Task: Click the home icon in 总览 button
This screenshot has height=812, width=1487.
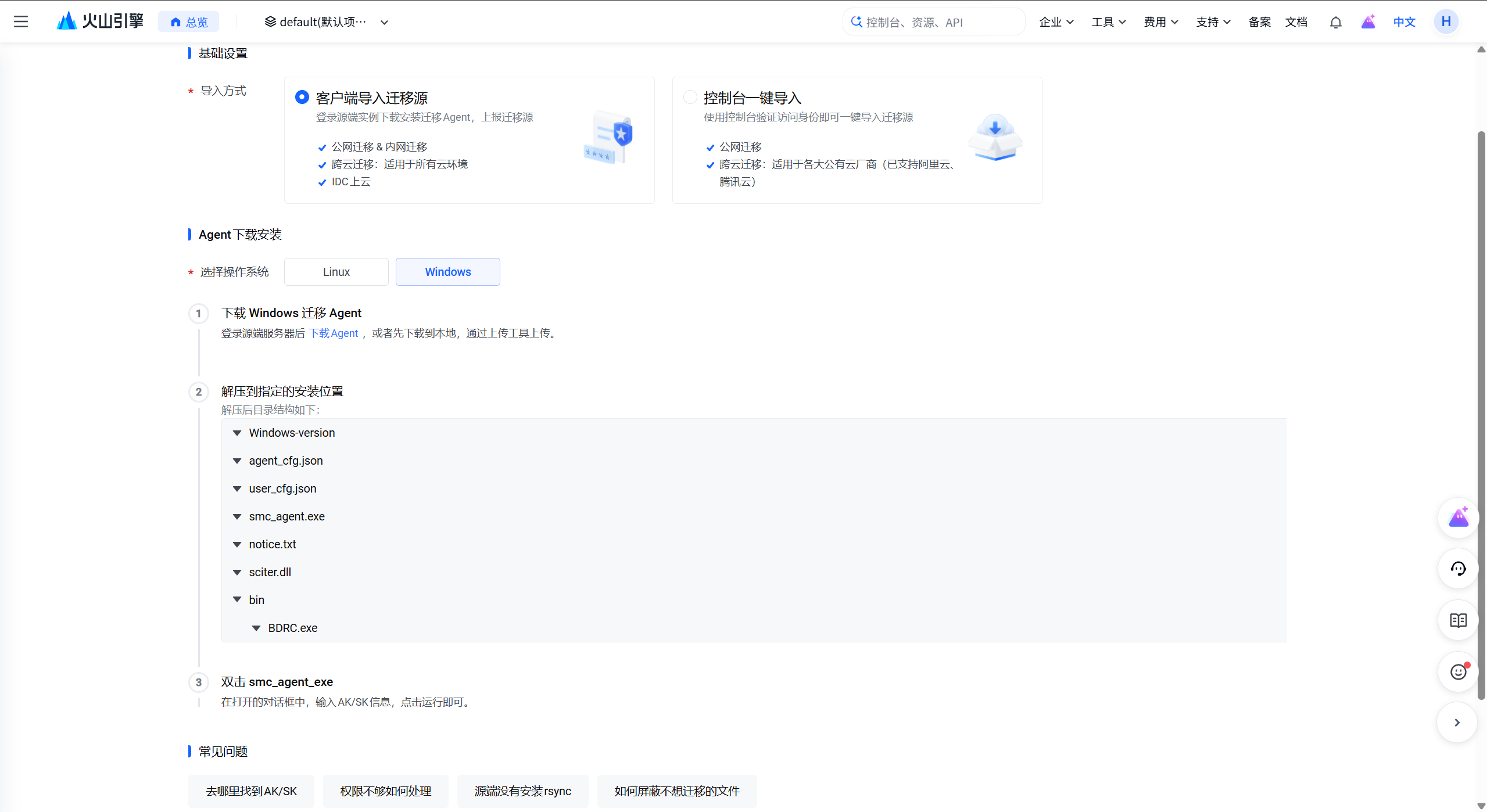Action: click(x=175, y=22)
